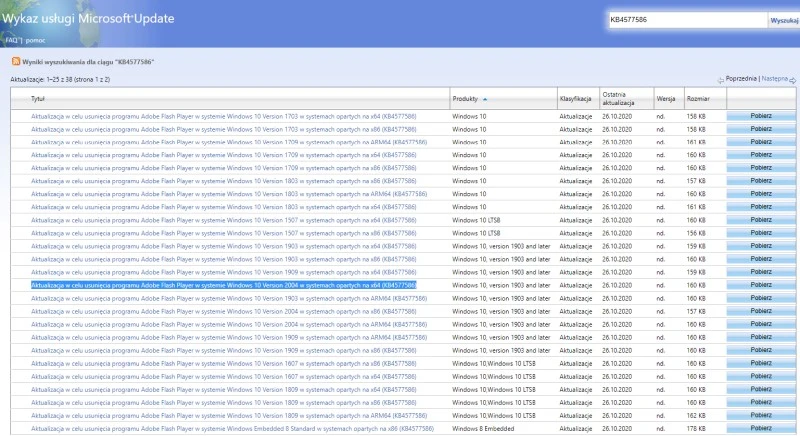800x436 pixels.
Task: Click the sort arrow on the Produkty column
Action: pos(485,100)
